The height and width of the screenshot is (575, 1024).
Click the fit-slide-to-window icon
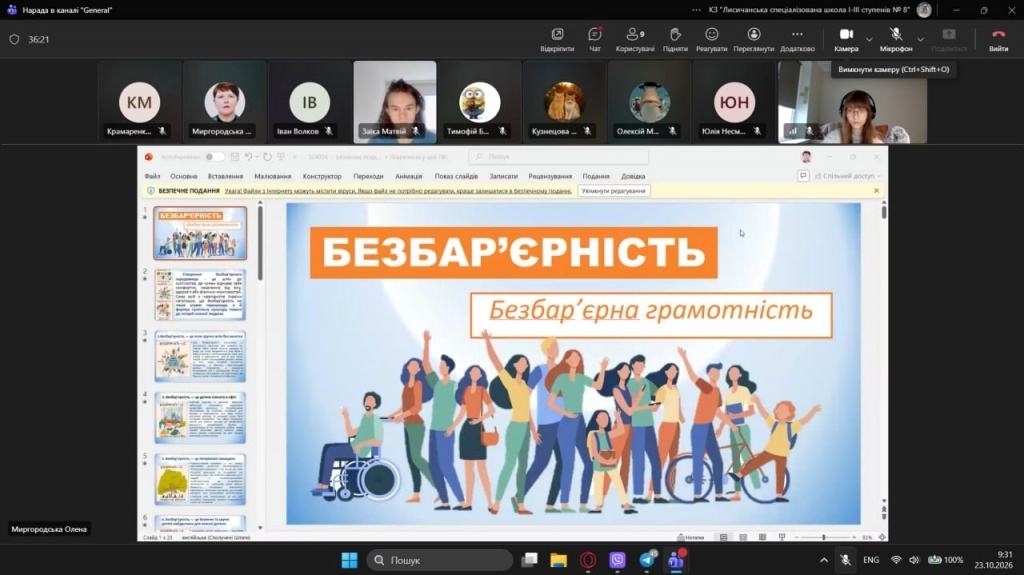[x=882, y=537]
